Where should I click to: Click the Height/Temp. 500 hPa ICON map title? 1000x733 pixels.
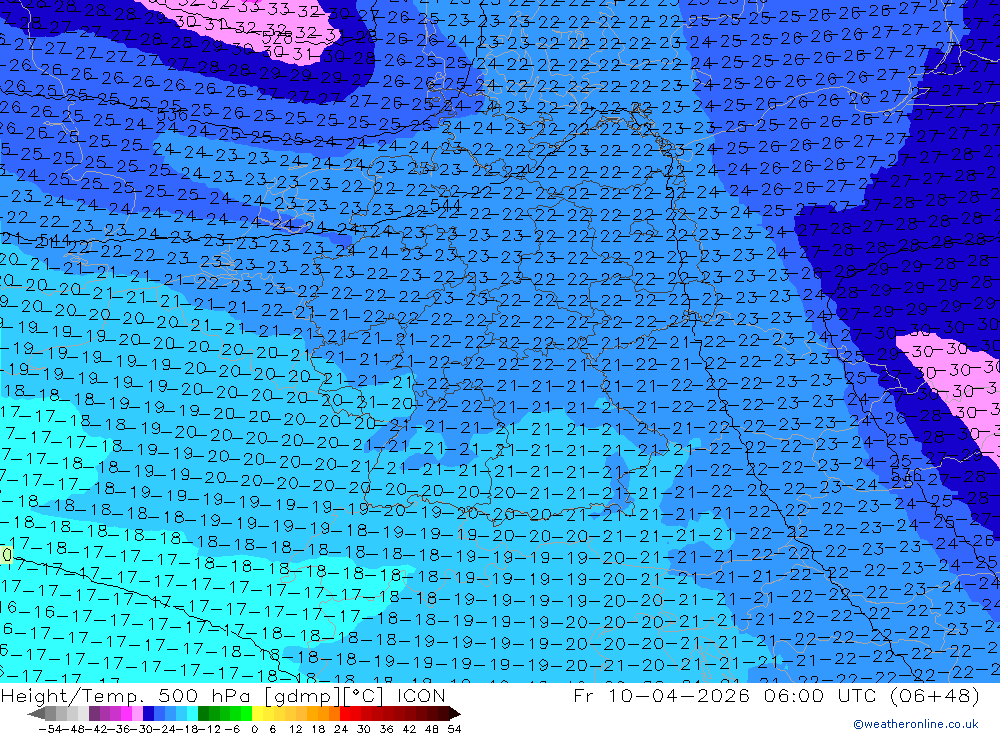click(223, 695)
